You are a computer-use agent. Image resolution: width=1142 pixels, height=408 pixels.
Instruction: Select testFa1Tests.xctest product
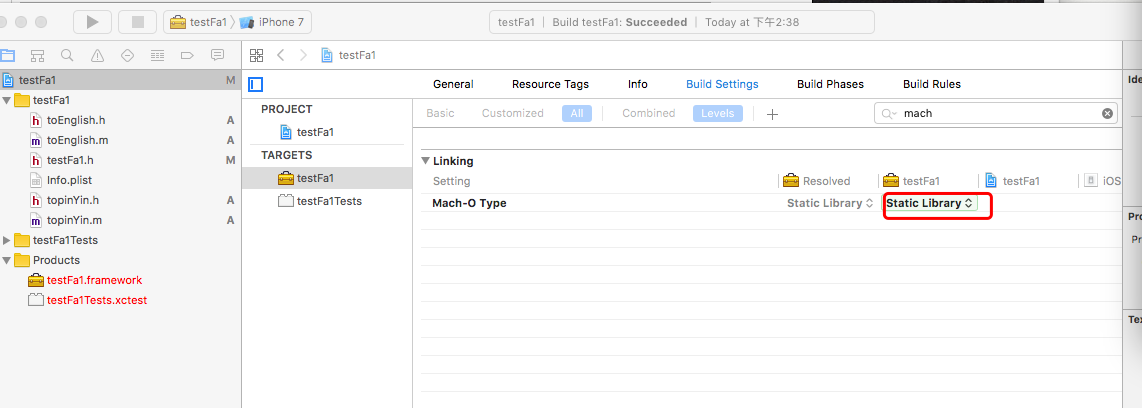[x=97, y=300]
